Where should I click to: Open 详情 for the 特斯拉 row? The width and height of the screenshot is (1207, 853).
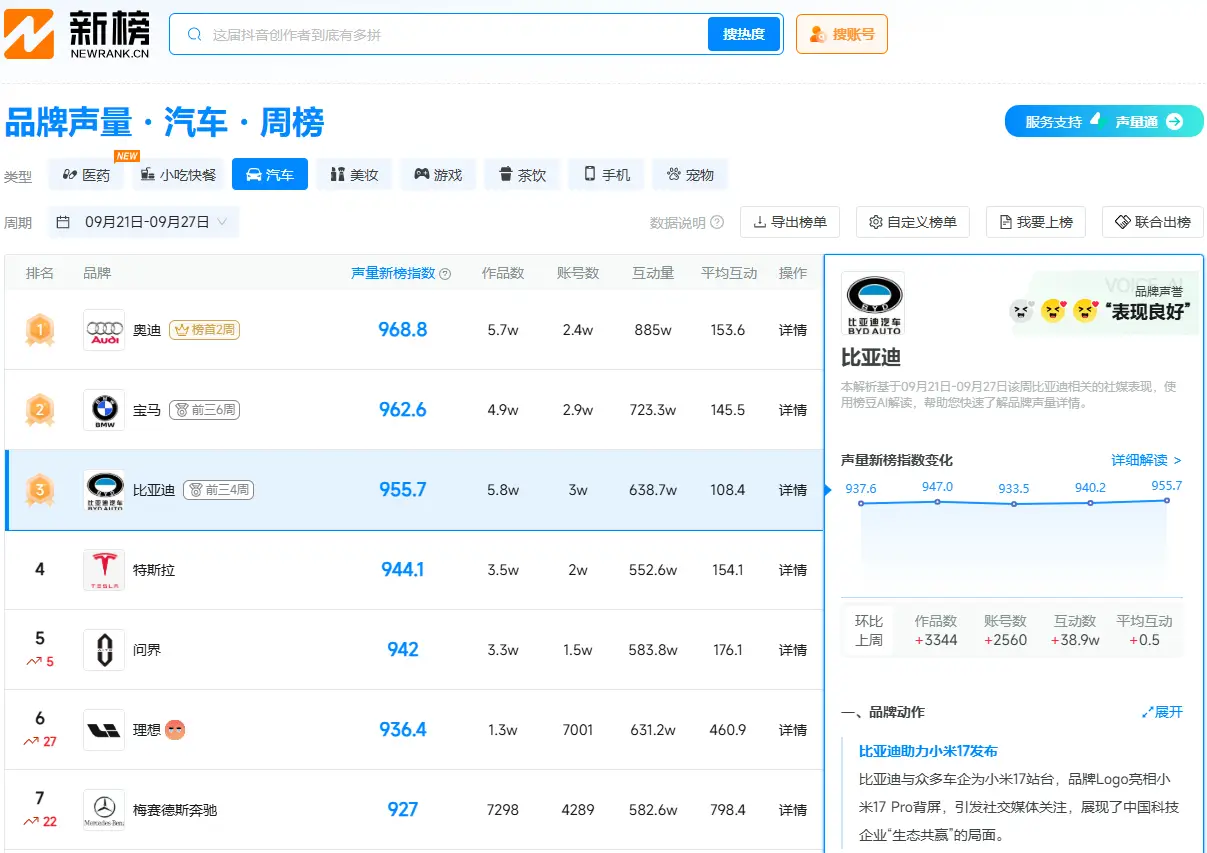coord(792,570)
